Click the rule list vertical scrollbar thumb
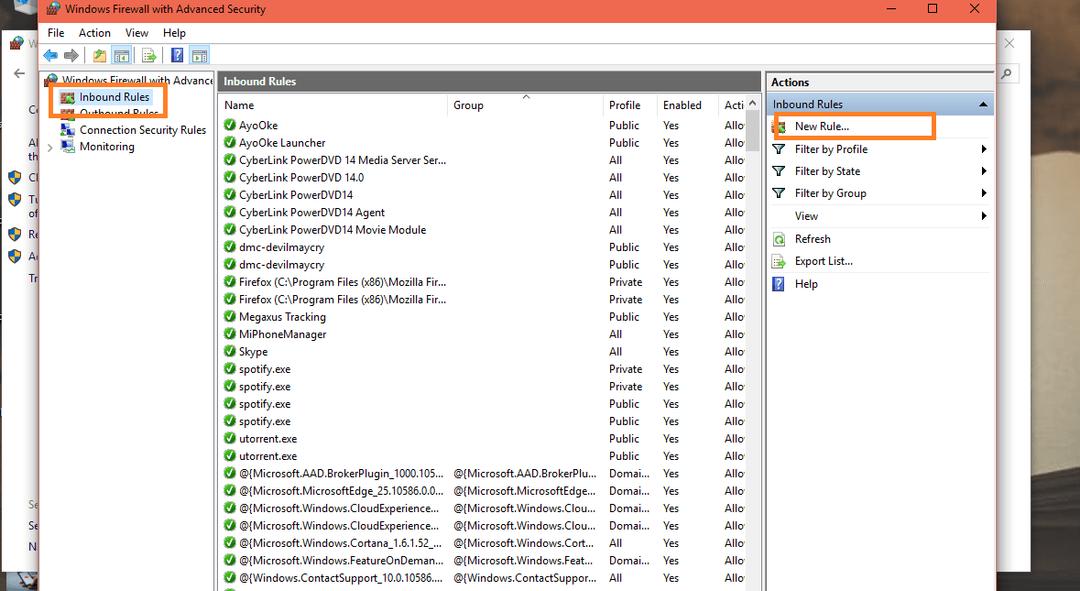Viewport: 1080px width, 591px height. (753, 132)
